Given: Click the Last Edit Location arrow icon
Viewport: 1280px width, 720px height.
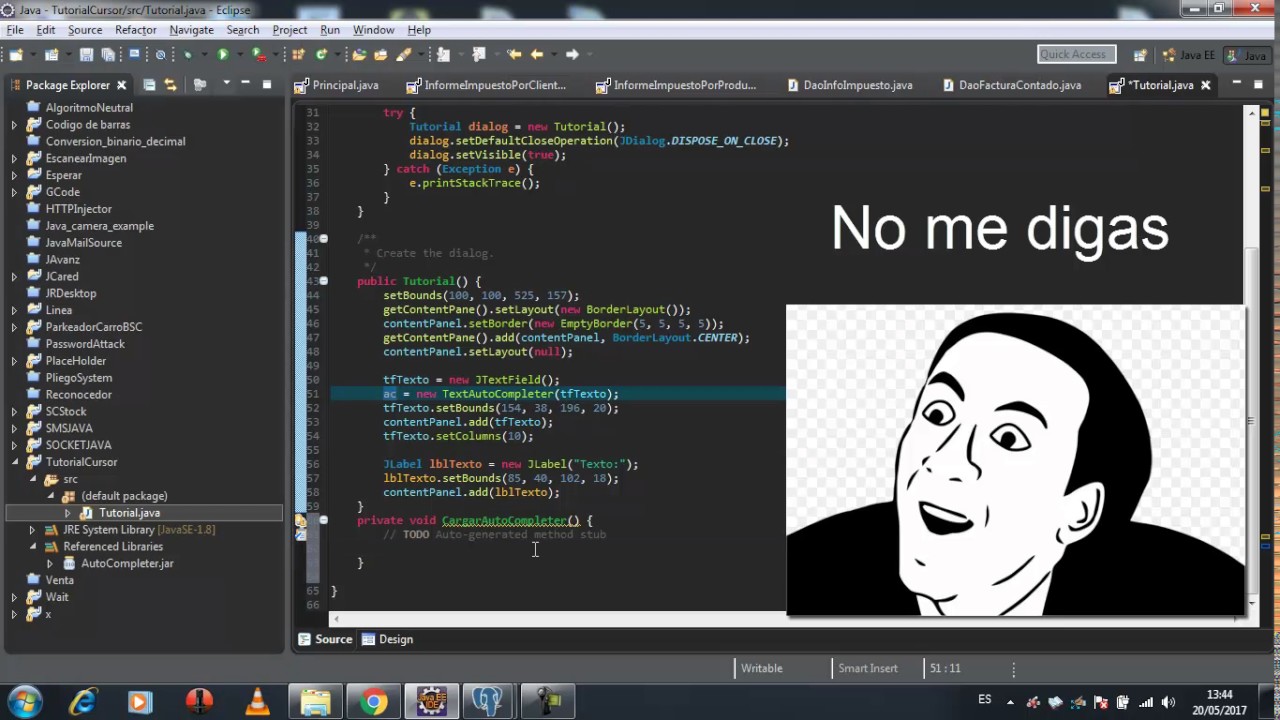Looking at the screenshot, I should click(514, 55).
